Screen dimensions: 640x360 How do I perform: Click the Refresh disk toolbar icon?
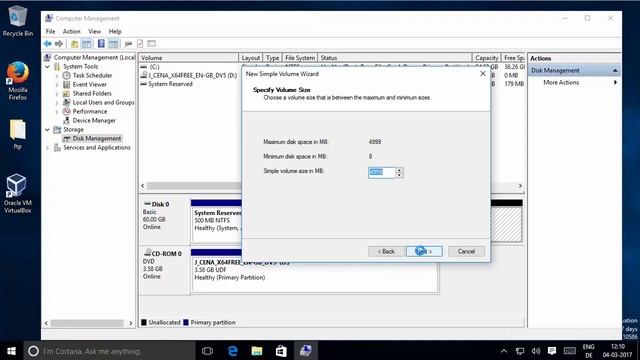tap(128, 44)
